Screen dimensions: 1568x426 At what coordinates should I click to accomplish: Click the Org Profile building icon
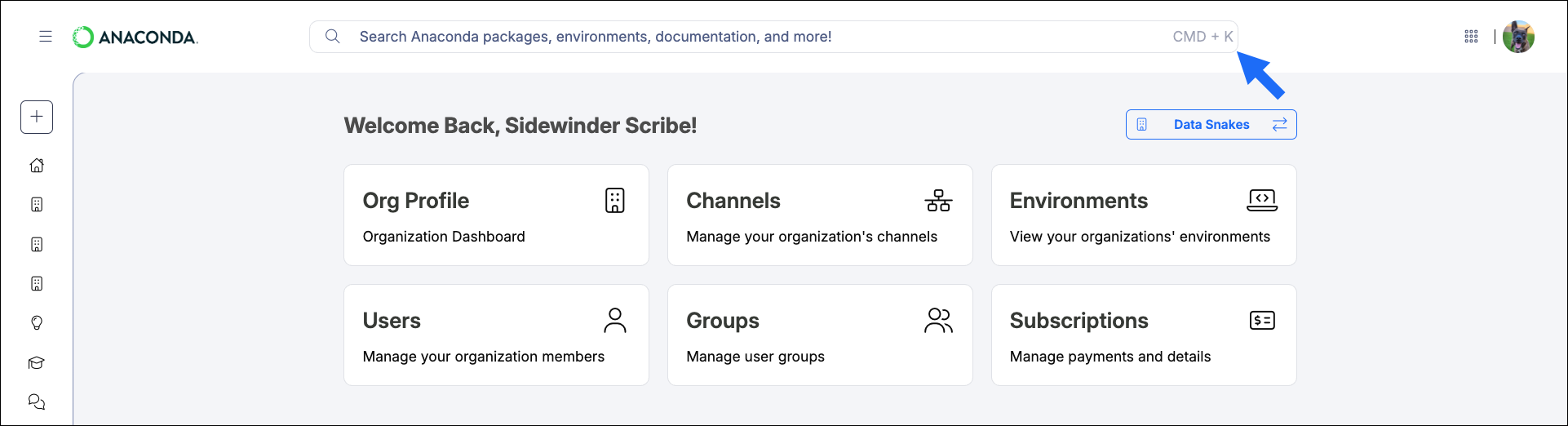click(615, 200)
